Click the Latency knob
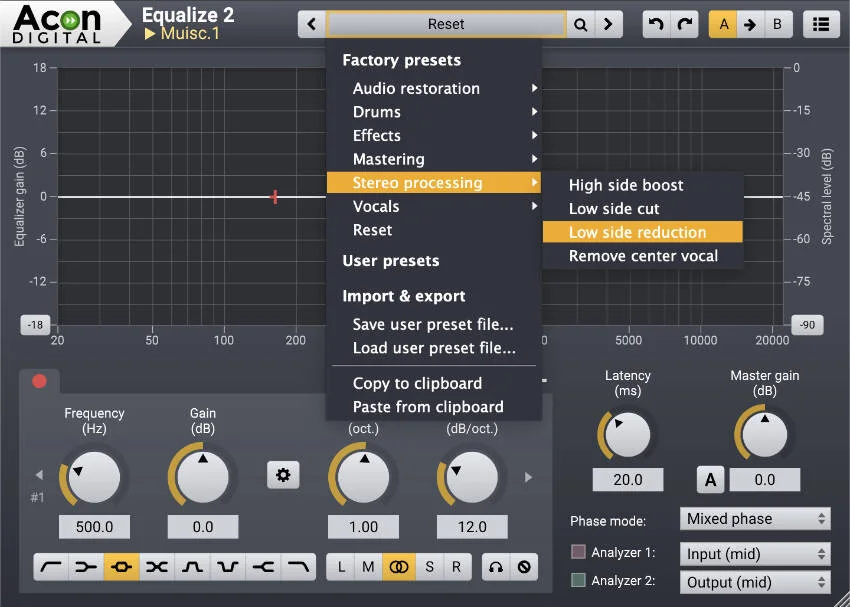The image size is (850, 607). 628,435
